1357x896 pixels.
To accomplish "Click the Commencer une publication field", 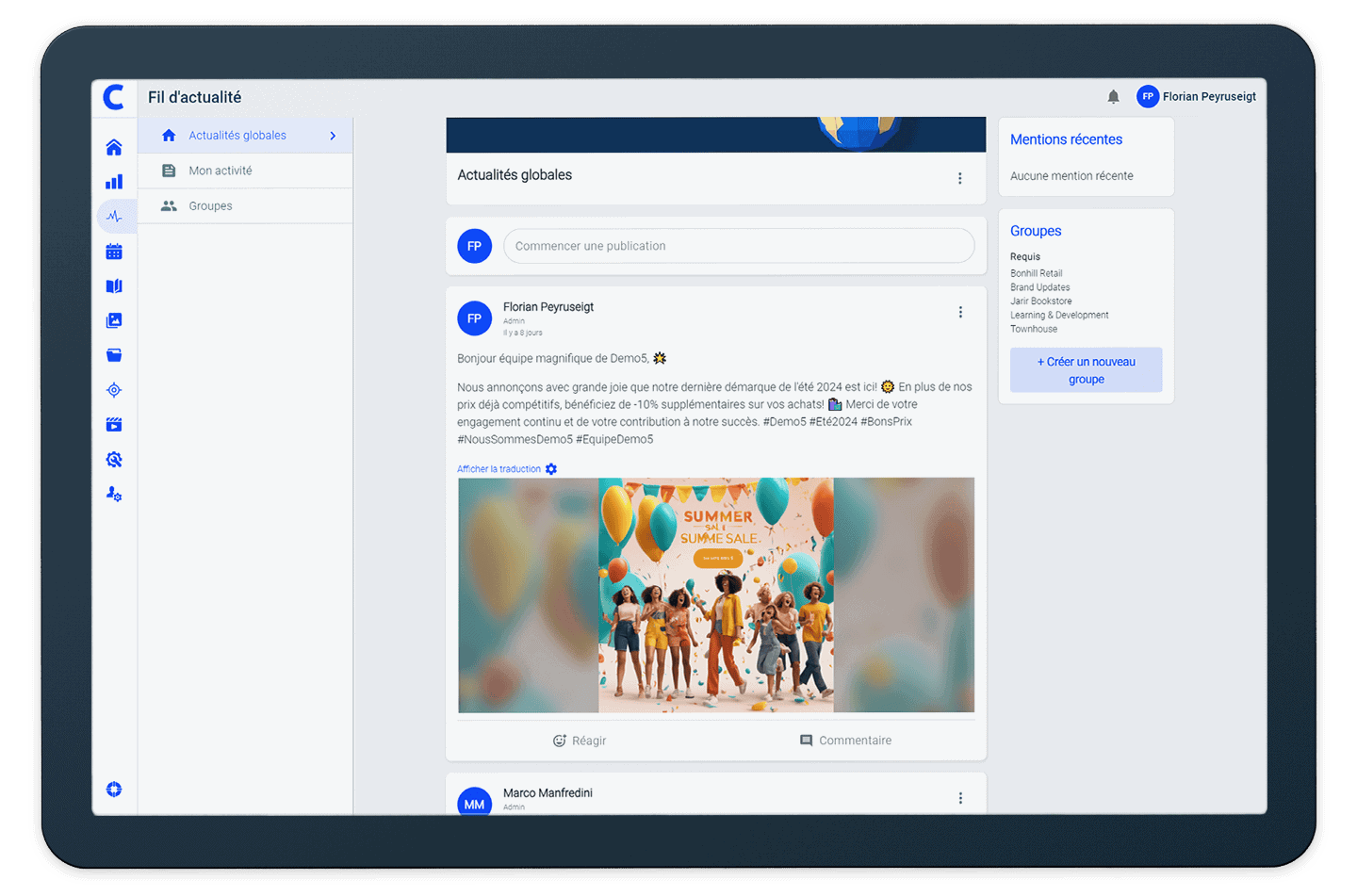I will (738, 246).
